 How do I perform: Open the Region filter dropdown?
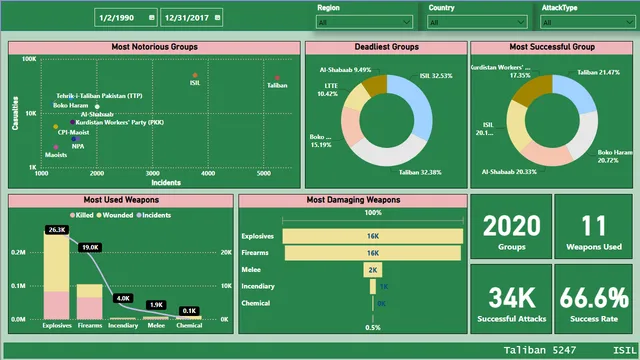click(x=364, y=22)
